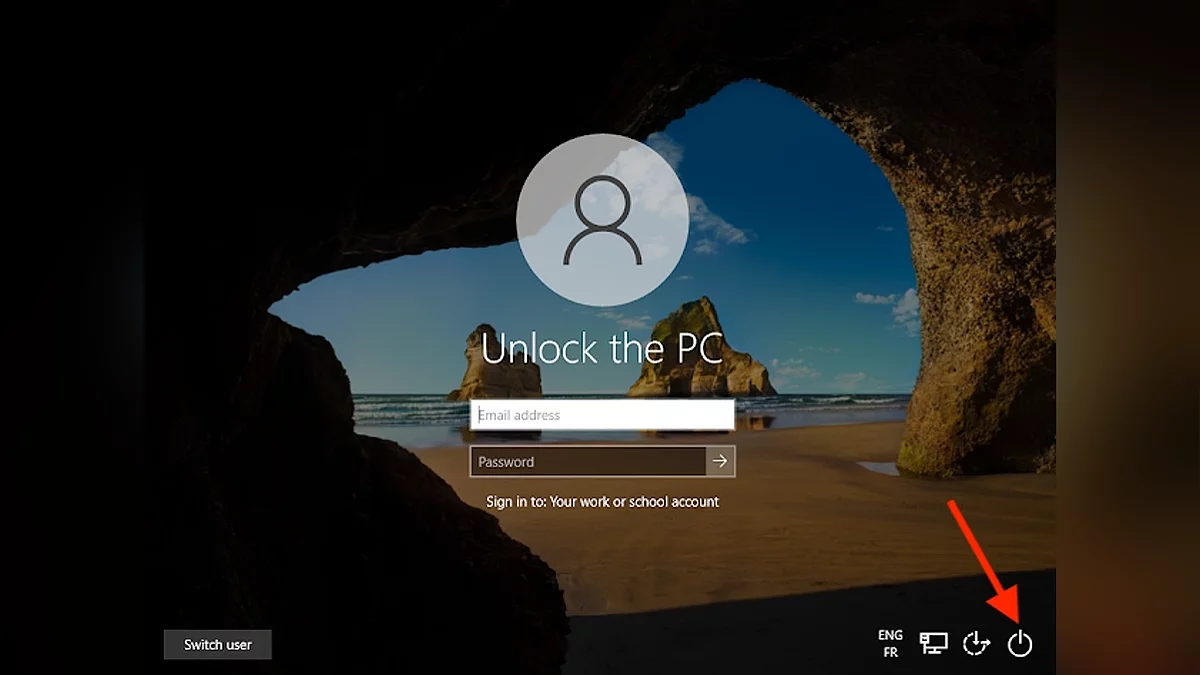Click the submit arrow beside Password

pos(720,461)
